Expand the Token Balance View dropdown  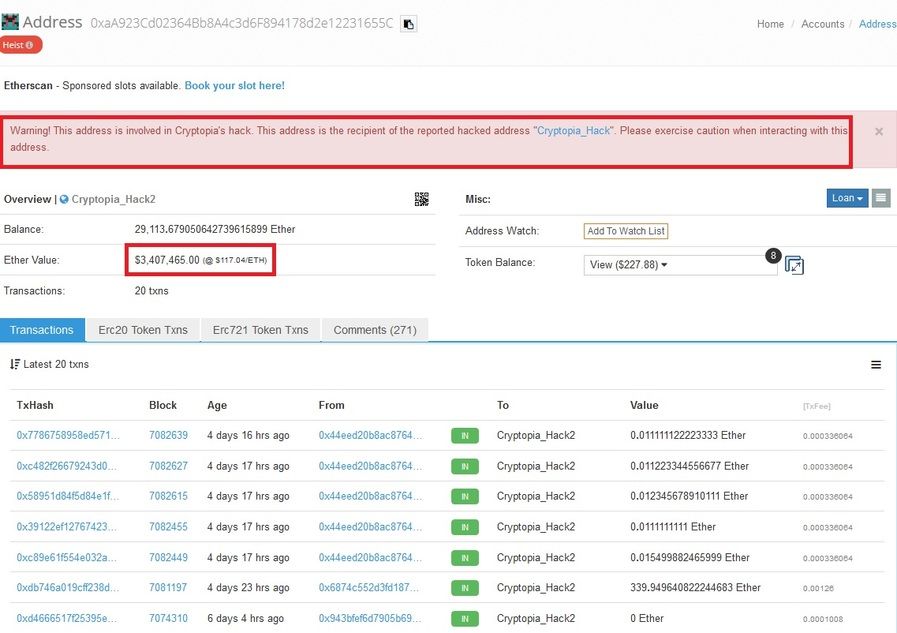(x=680, y=265)
